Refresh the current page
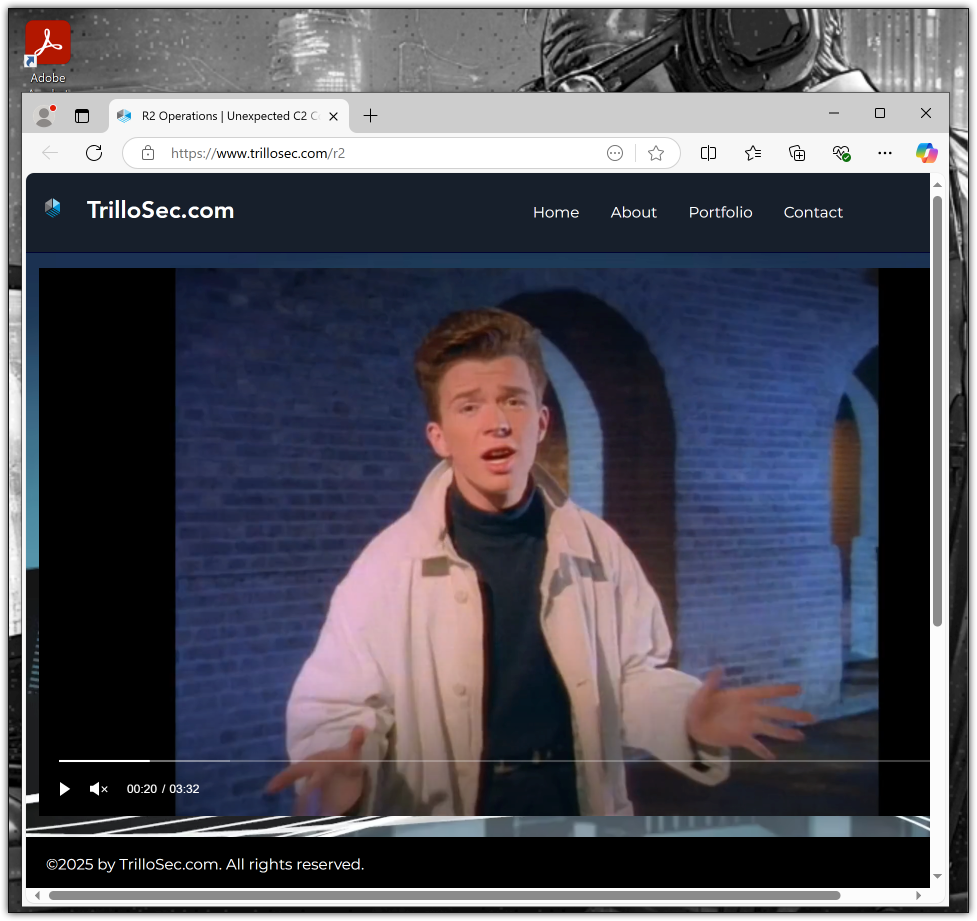 (x=94, y=153)
